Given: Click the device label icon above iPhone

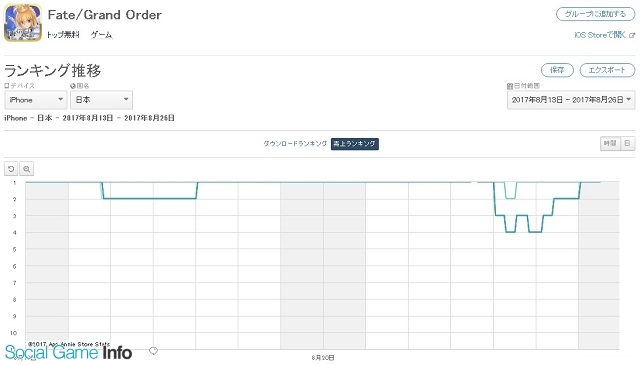Looking at the screenshot, I should click(7, 86).
